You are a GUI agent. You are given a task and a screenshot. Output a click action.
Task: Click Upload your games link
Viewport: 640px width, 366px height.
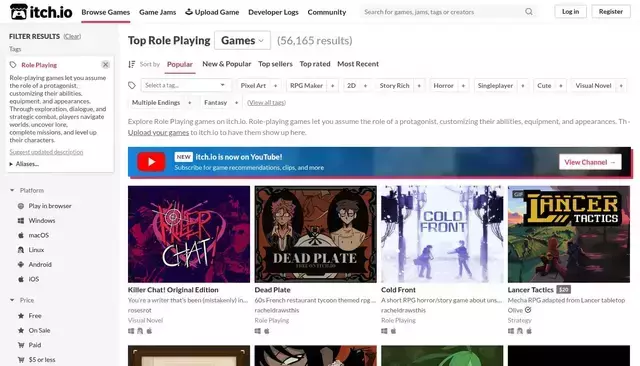pyautogui.click(x=158, y=133)
